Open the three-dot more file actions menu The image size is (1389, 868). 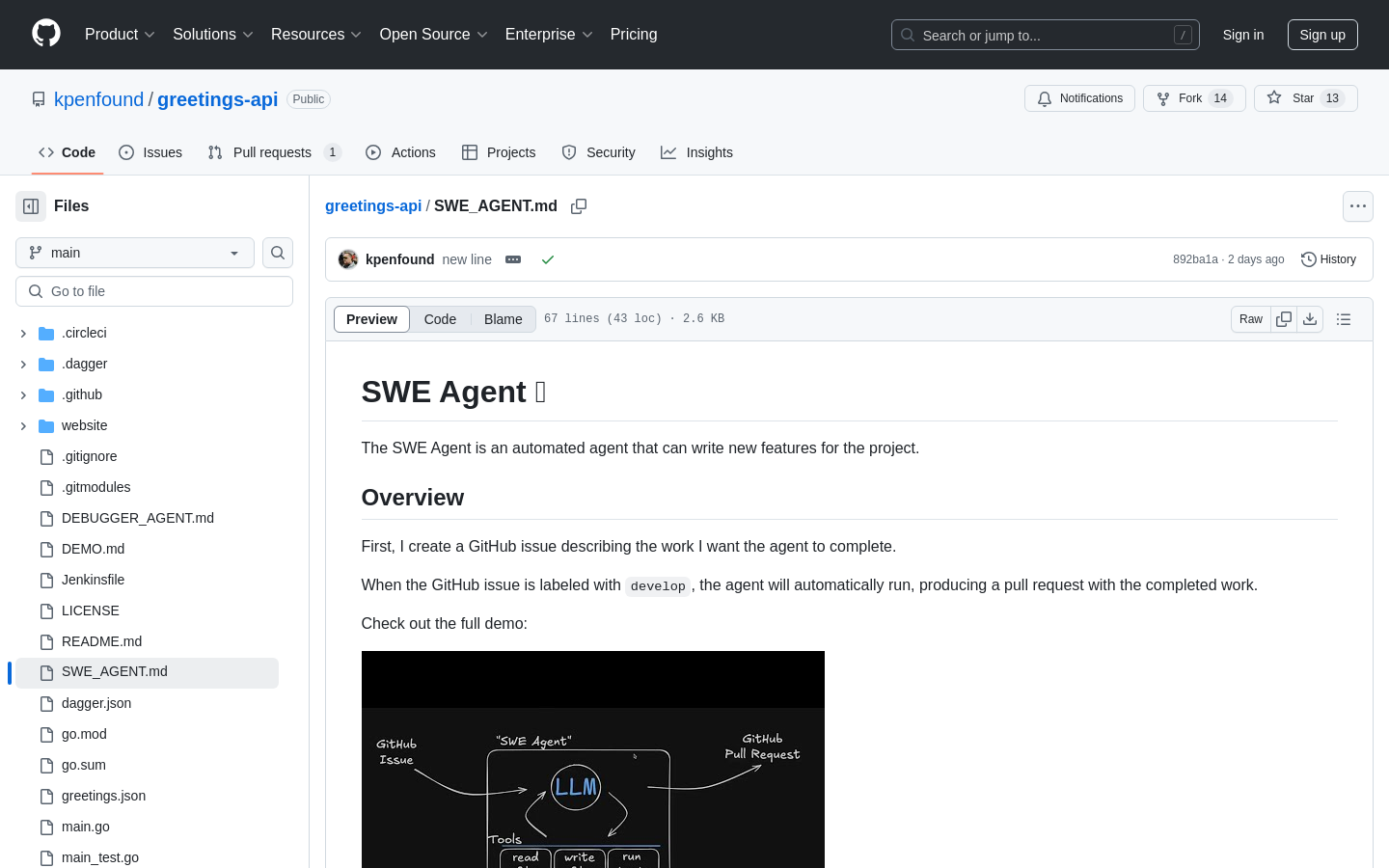click(x=1358, y=206)
